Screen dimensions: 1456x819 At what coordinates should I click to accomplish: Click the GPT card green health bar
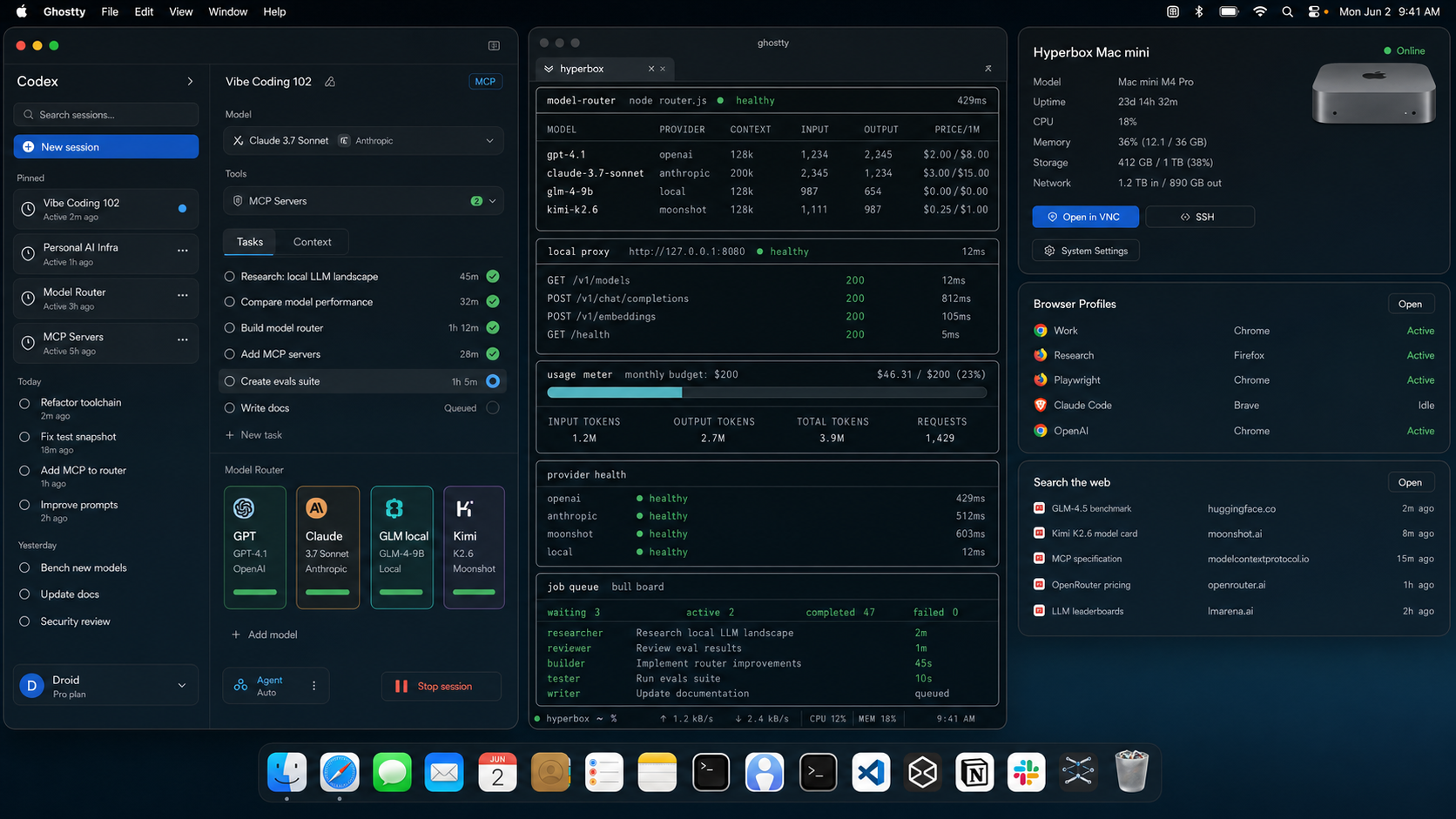click(x=255, y=592)
